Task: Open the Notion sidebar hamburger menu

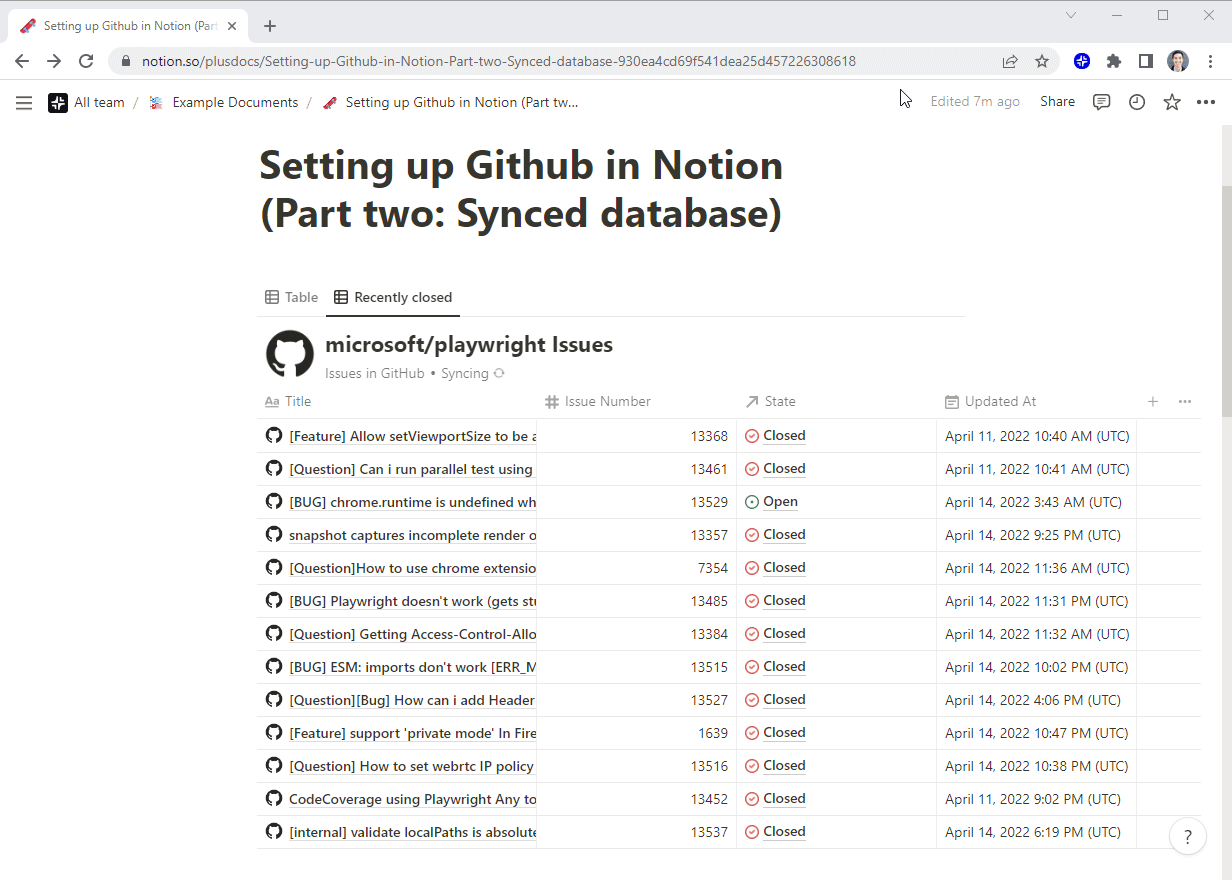Action: click(24, 102)
